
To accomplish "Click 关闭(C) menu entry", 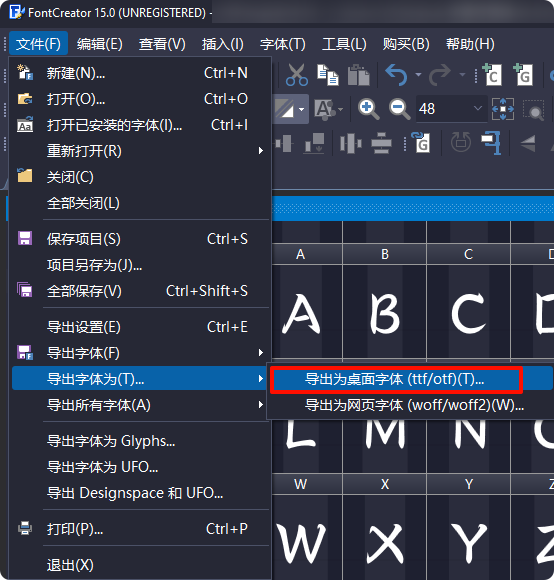I will pos(140,177).
